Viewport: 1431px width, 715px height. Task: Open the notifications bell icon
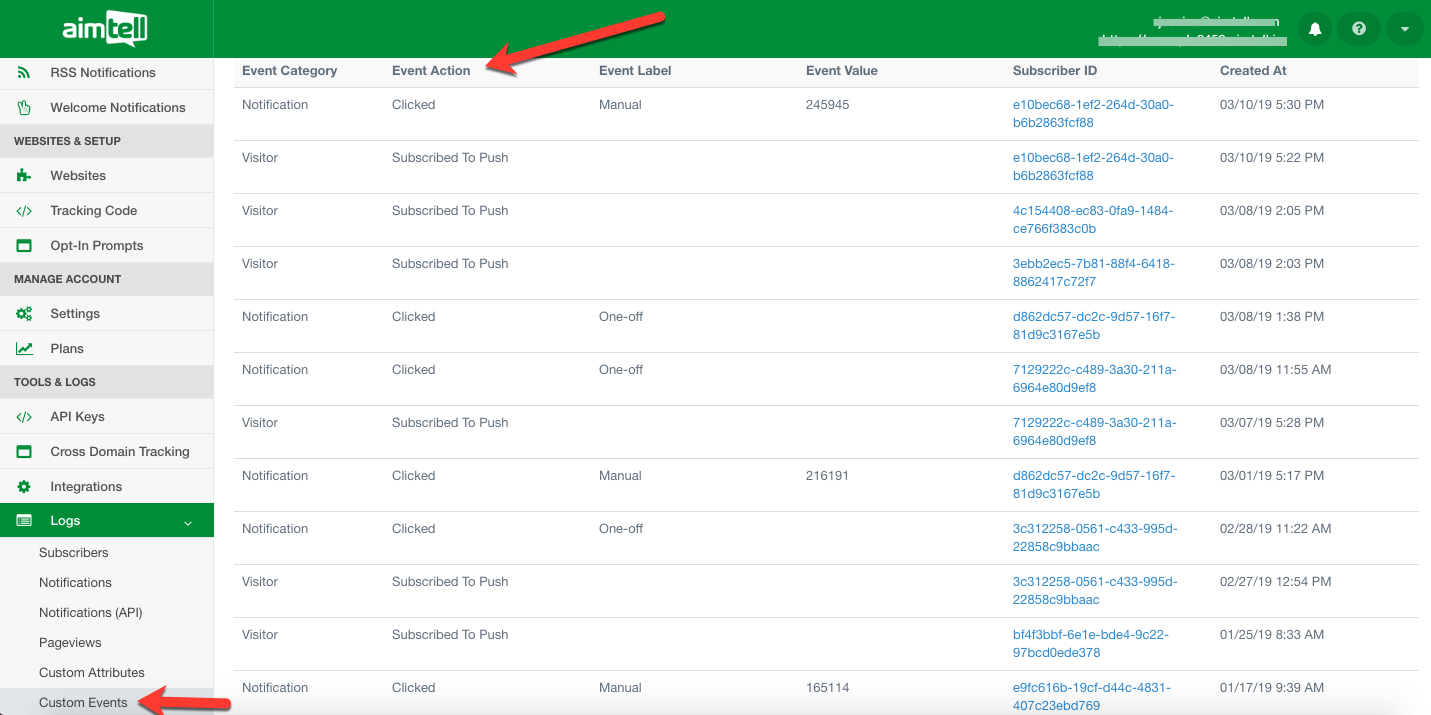pyautogui.click(x=1315, y=29)
